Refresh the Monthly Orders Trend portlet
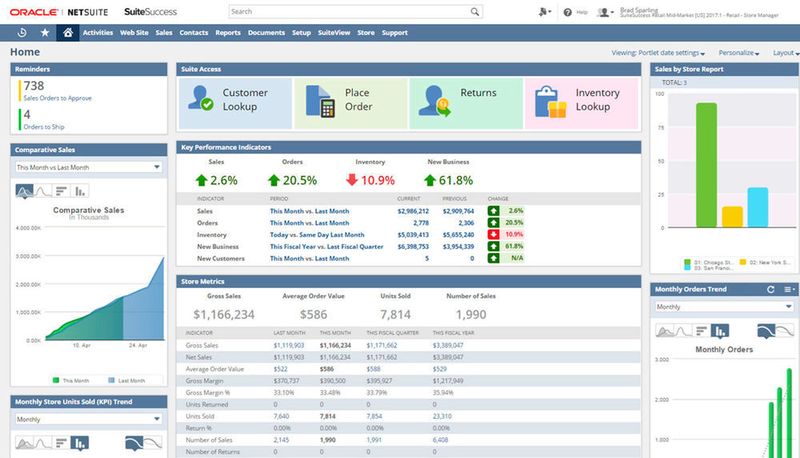 click(770, 290)
